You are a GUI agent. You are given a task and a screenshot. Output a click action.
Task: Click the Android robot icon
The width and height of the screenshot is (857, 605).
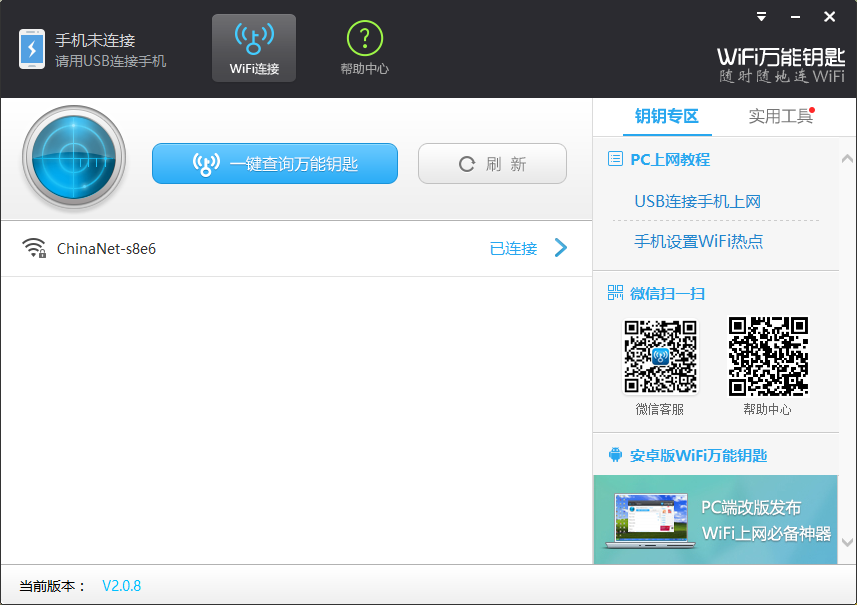pyautogui.click(x=615, y=455)
